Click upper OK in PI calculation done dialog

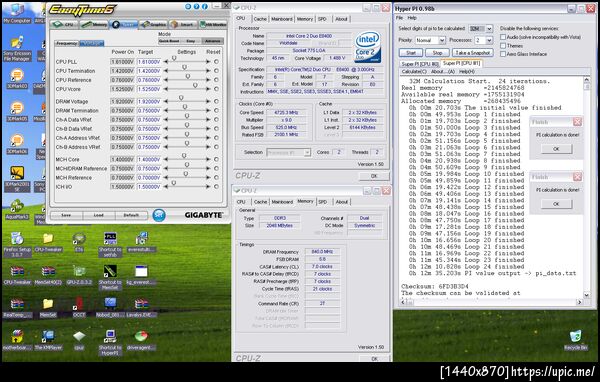pos(556,149)
